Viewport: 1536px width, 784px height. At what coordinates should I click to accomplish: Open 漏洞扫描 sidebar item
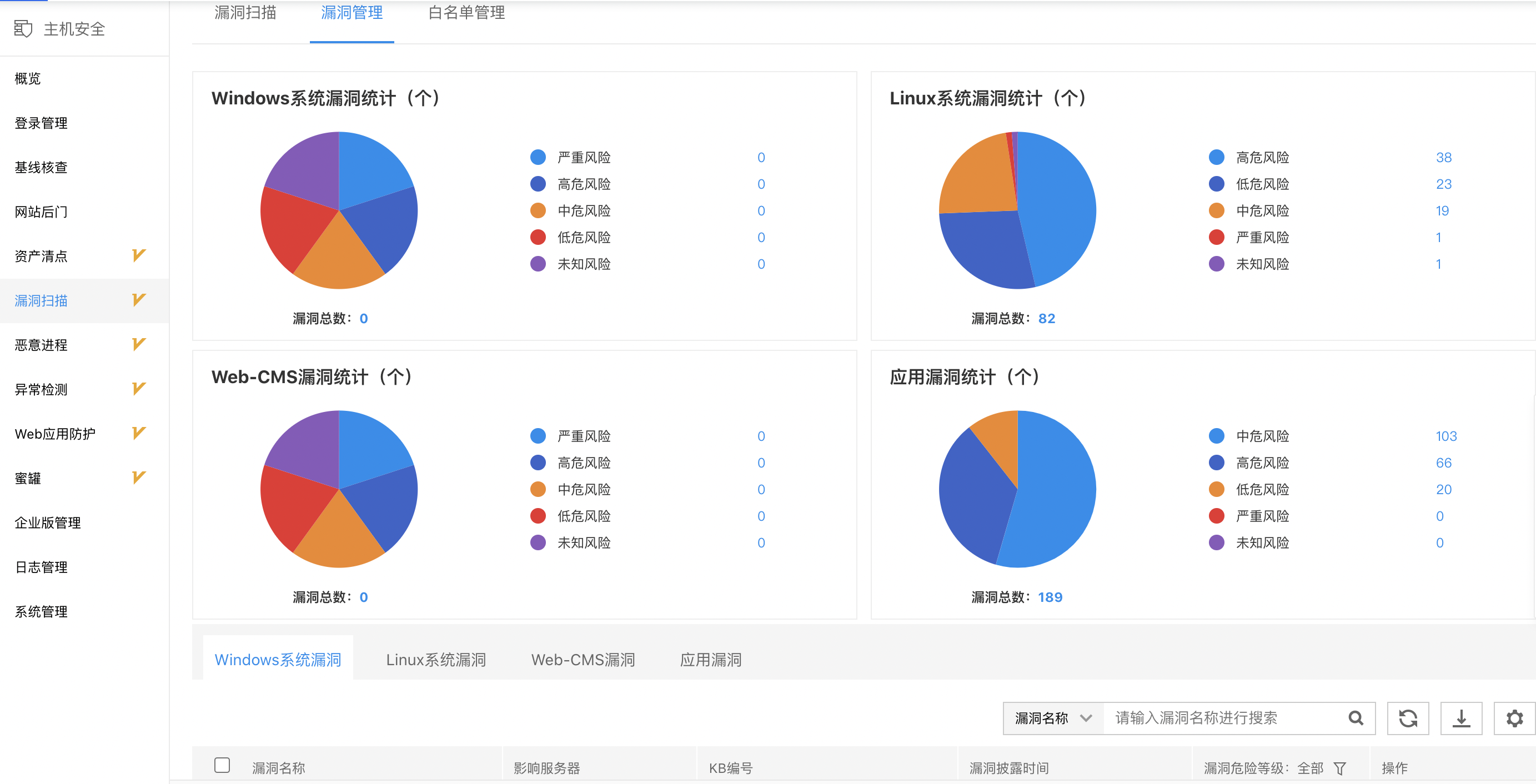point(84,300)
